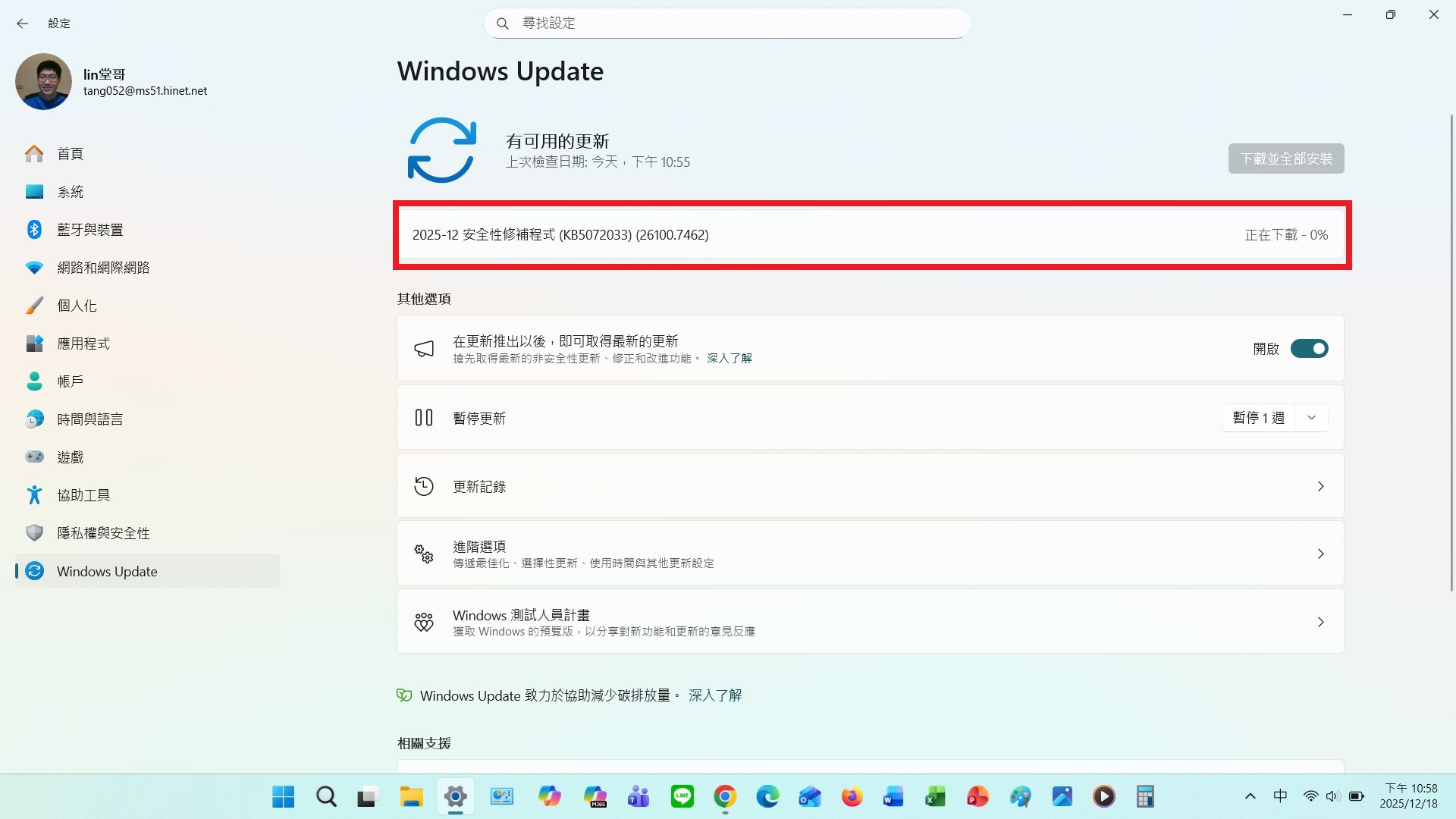Click the pause icon beside 暫停更新
1456x819 pixels.
pyautogui.click(x=424, y=418)
